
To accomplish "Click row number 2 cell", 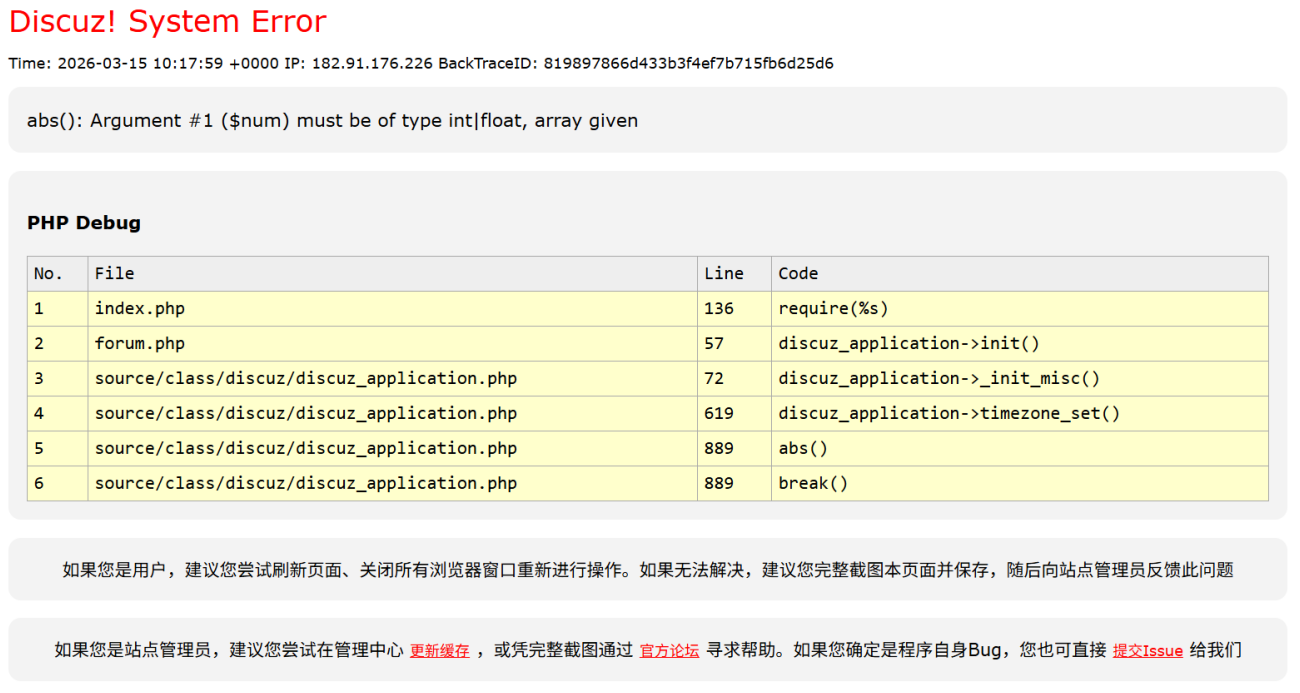I will [58, 344].
